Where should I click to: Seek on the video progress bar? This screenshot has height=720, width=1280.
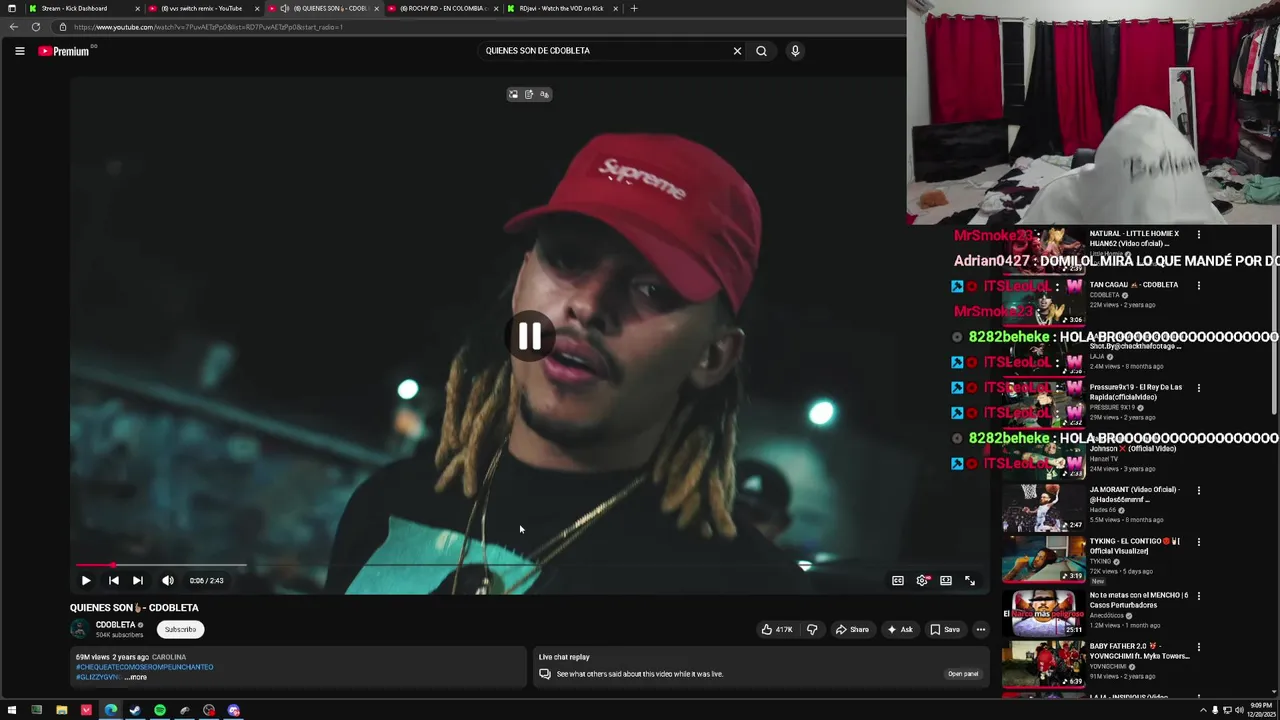[x=530, y=566]
